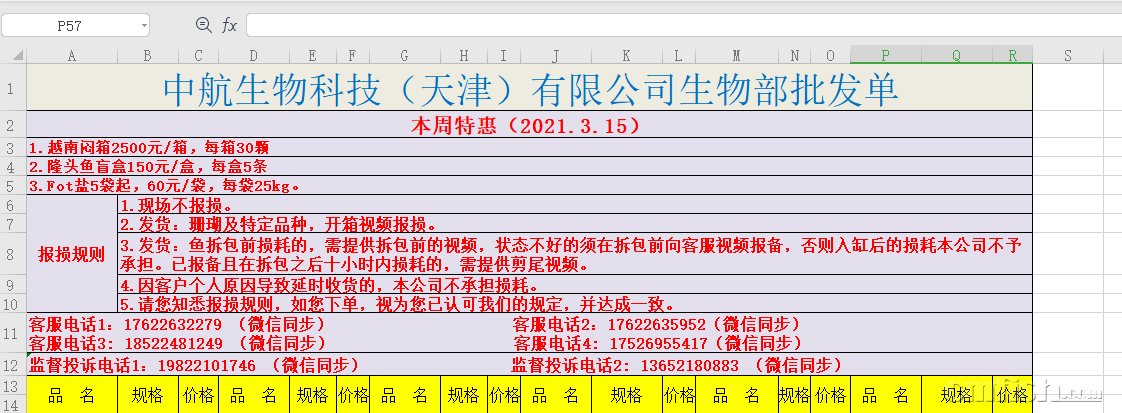Click into the formula bar input field

pyautogui.click(x=683, y=26)
